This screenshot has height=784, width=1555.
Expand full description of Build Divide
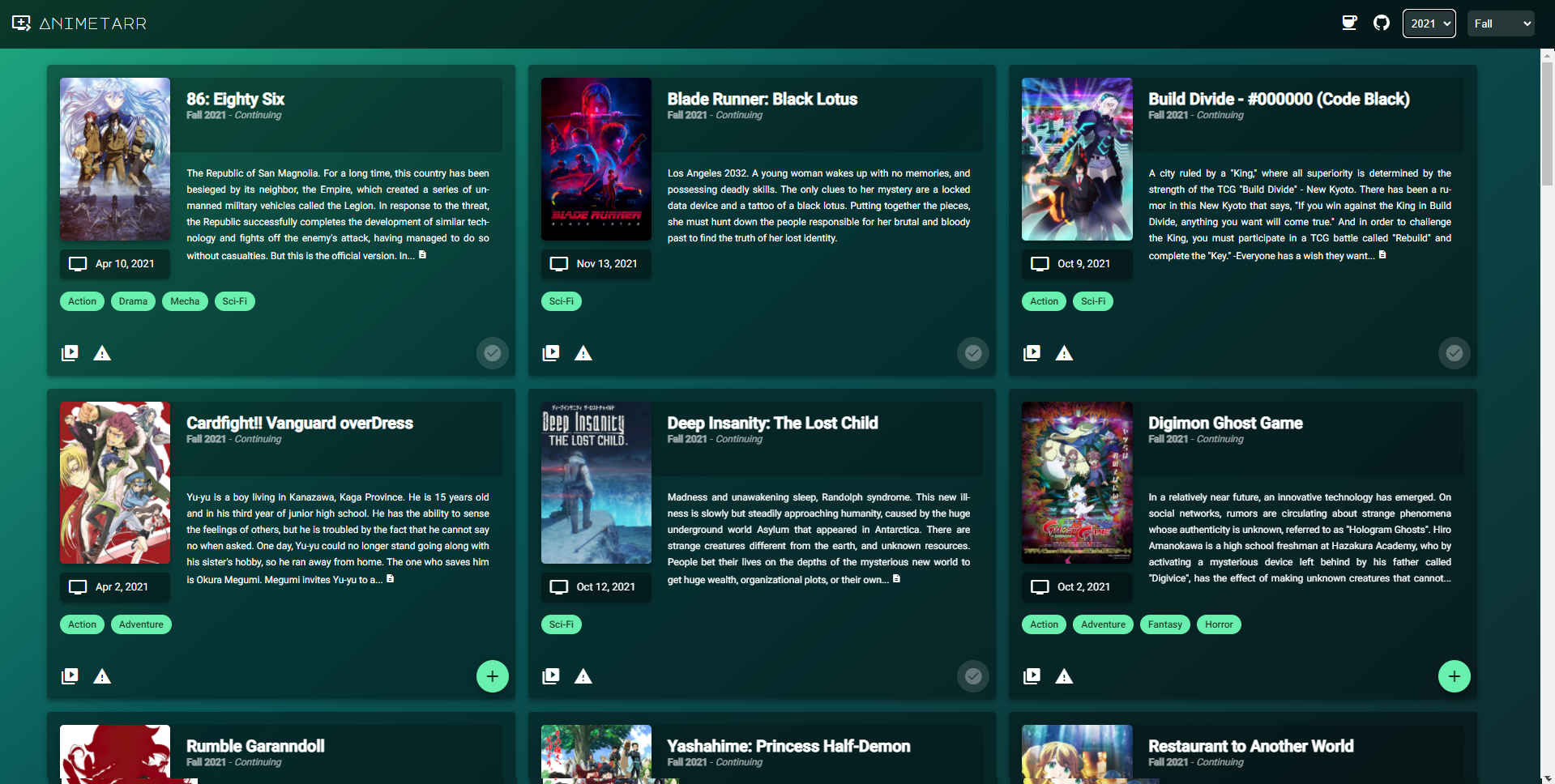1382,255
